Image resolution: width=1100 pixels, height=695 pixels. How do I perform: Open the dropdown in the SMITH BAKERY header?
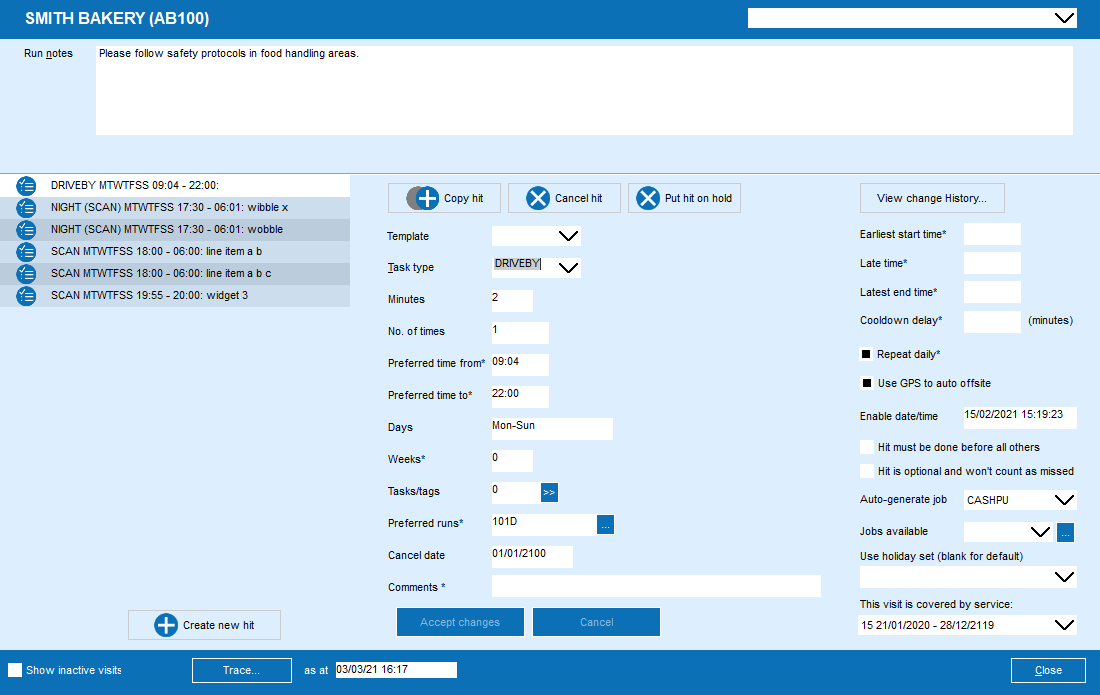pyautogui.click(x=1065, y=18)
